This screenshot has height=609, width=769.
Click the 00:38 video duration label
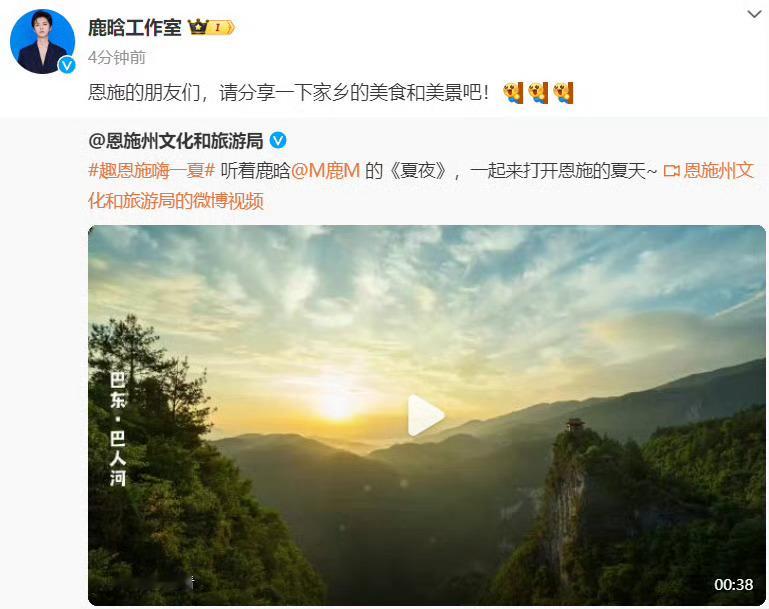coord(733,584)
